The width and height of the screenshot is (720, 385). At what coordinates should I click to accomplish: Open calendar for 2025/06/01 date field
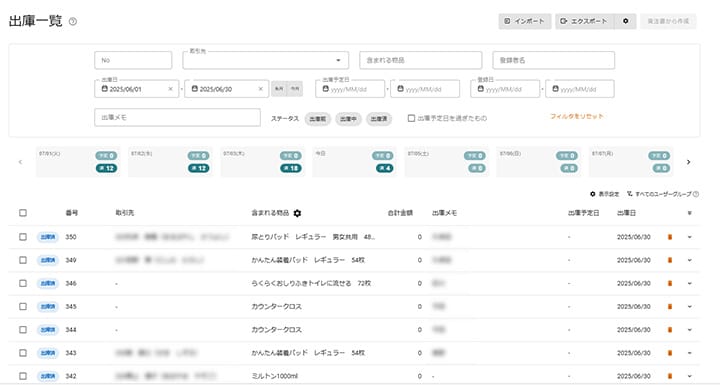pos(105,89)
